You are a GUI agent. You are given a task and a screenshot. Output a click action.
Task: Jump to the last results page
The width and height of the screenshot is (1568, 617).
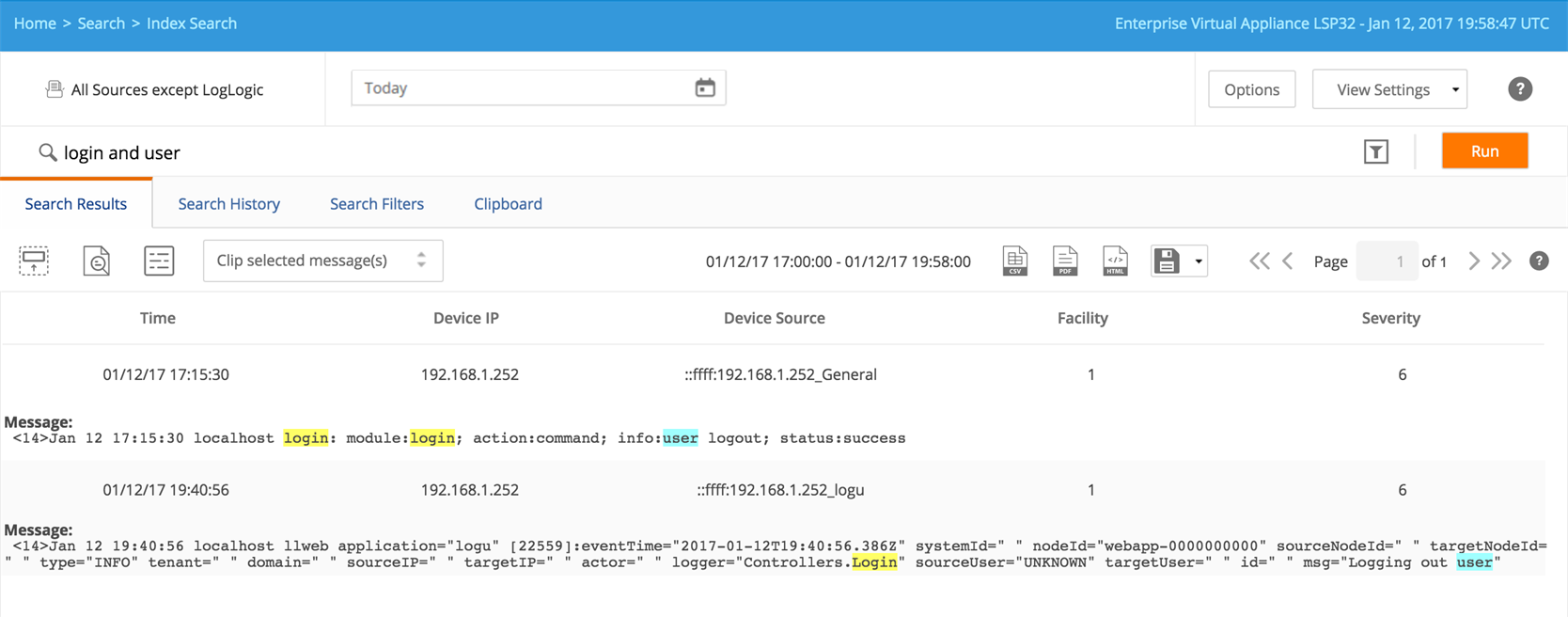pos(1501,261)
